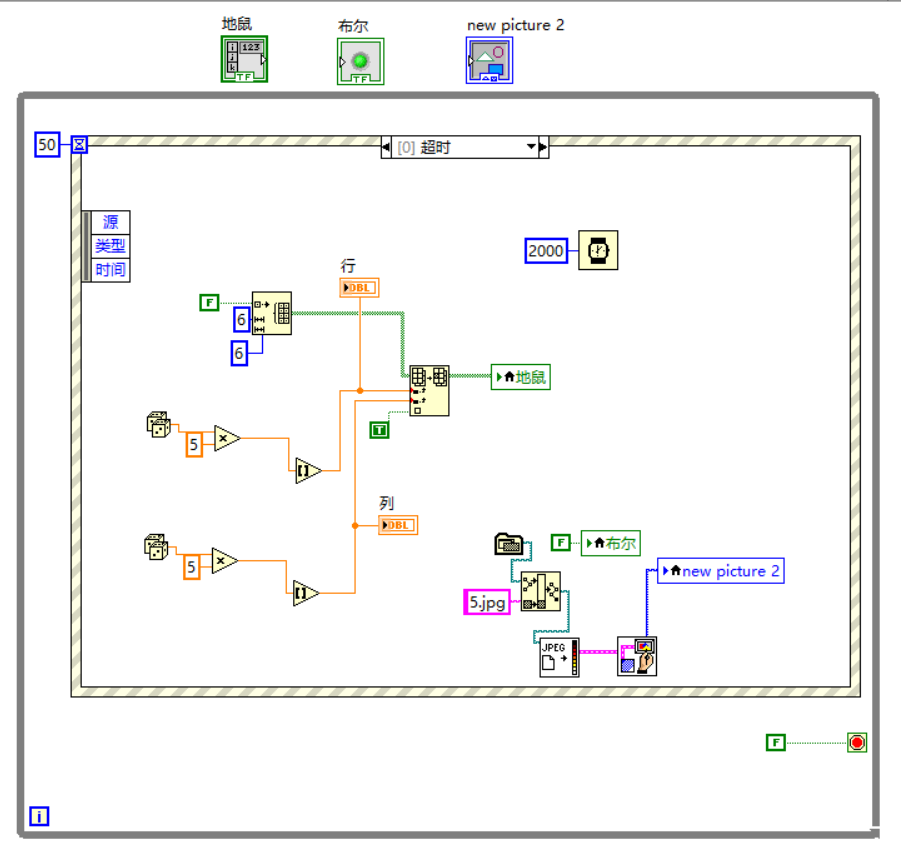Viewport: 901px width, 853px height.
Task: Open the [0] 超时 event case selector
Action: (463, 146)
